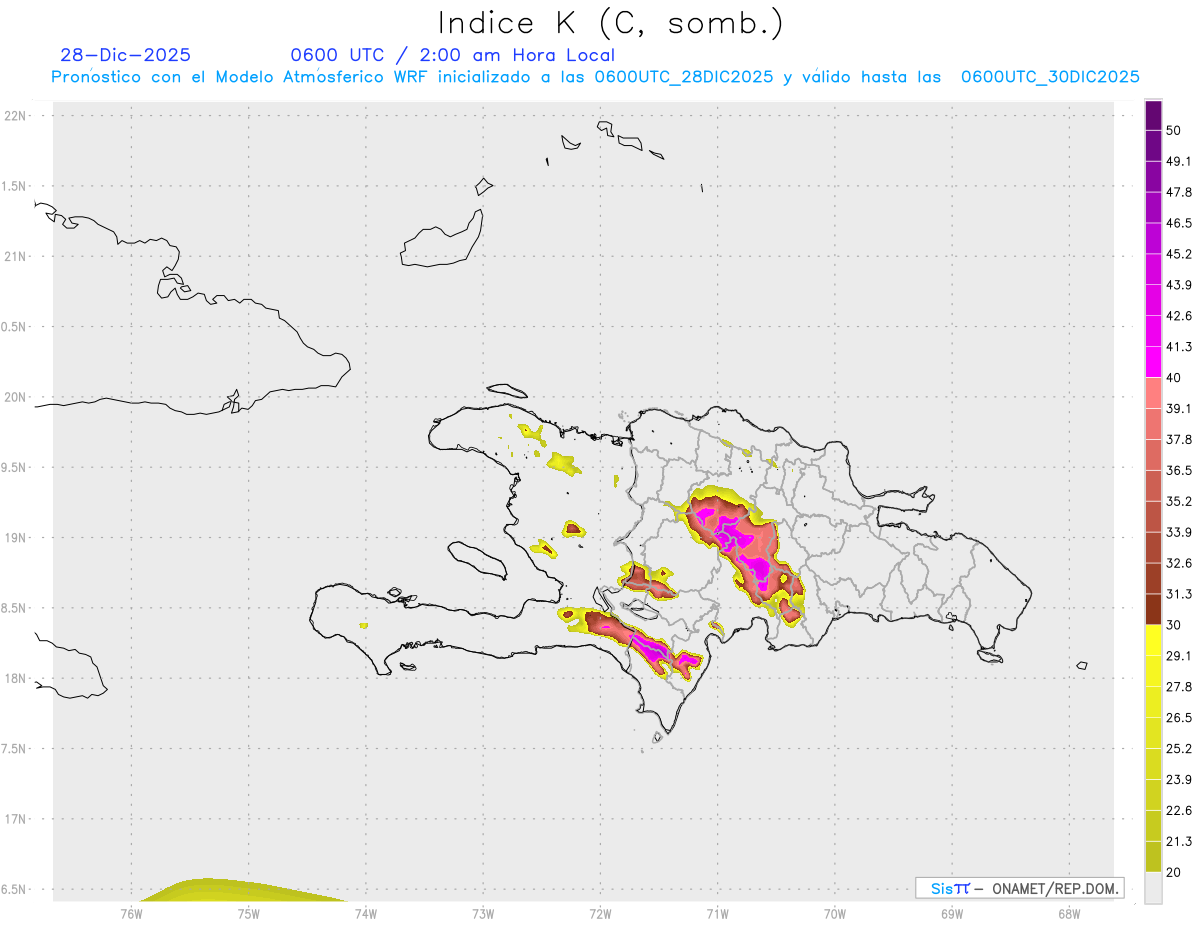Click the "20N" latitude label
This screenshot has width=1200, height=927.
pos(16,397)
